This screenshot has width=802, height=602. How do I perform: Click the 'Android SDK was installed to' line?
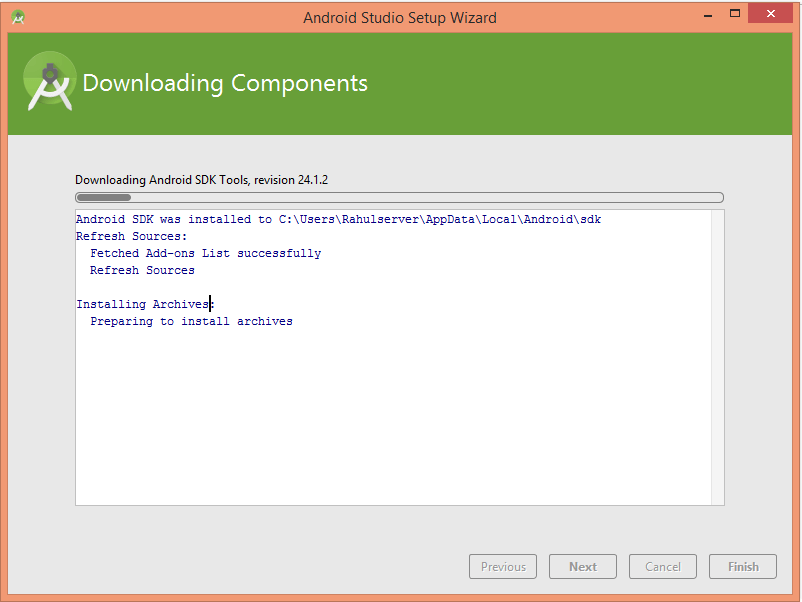(x=339, y=219)
